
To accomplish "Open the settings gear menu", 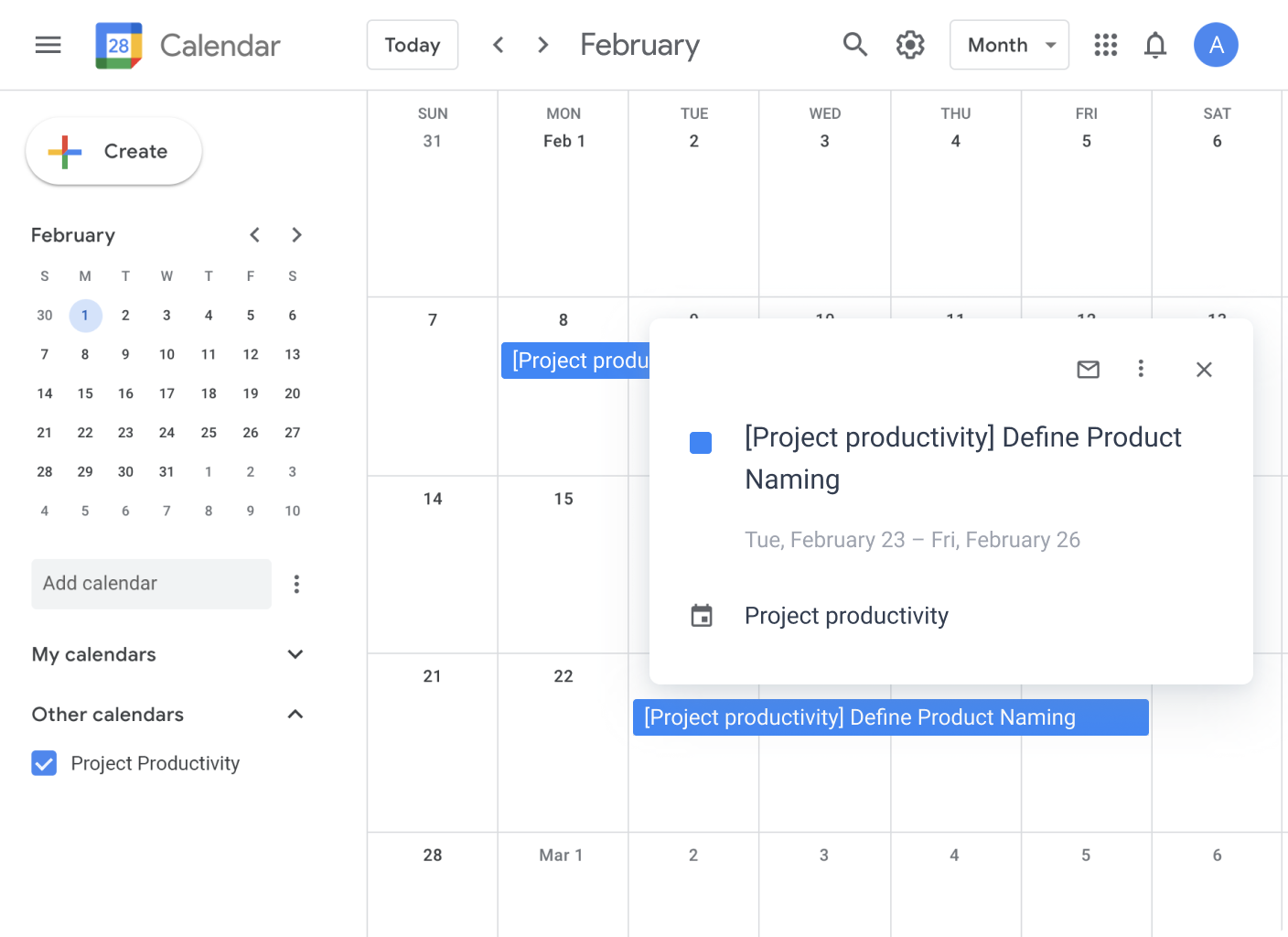I will (909, 45).
